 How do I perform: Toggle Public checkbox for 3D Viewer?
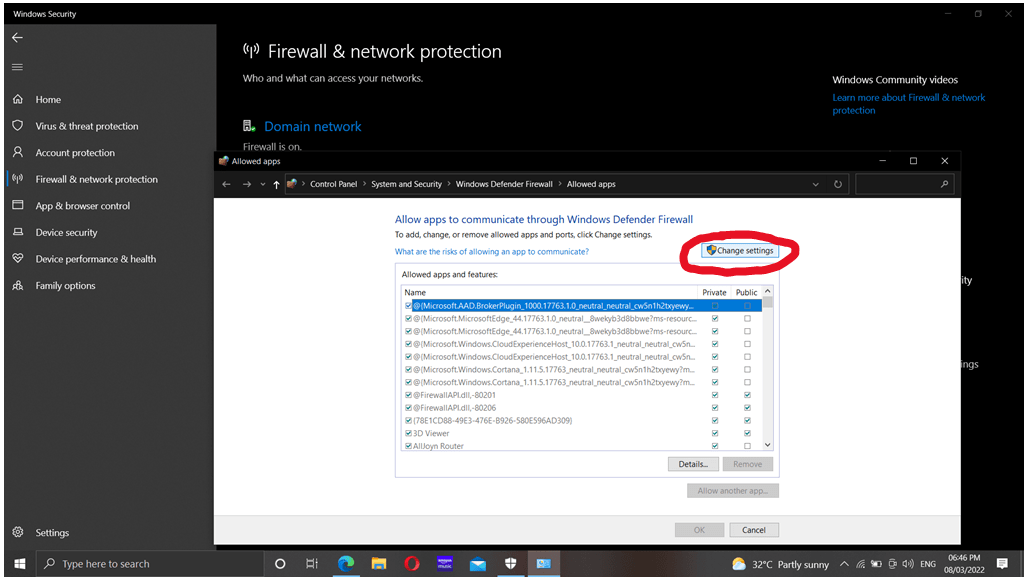[x=746, y=433]
